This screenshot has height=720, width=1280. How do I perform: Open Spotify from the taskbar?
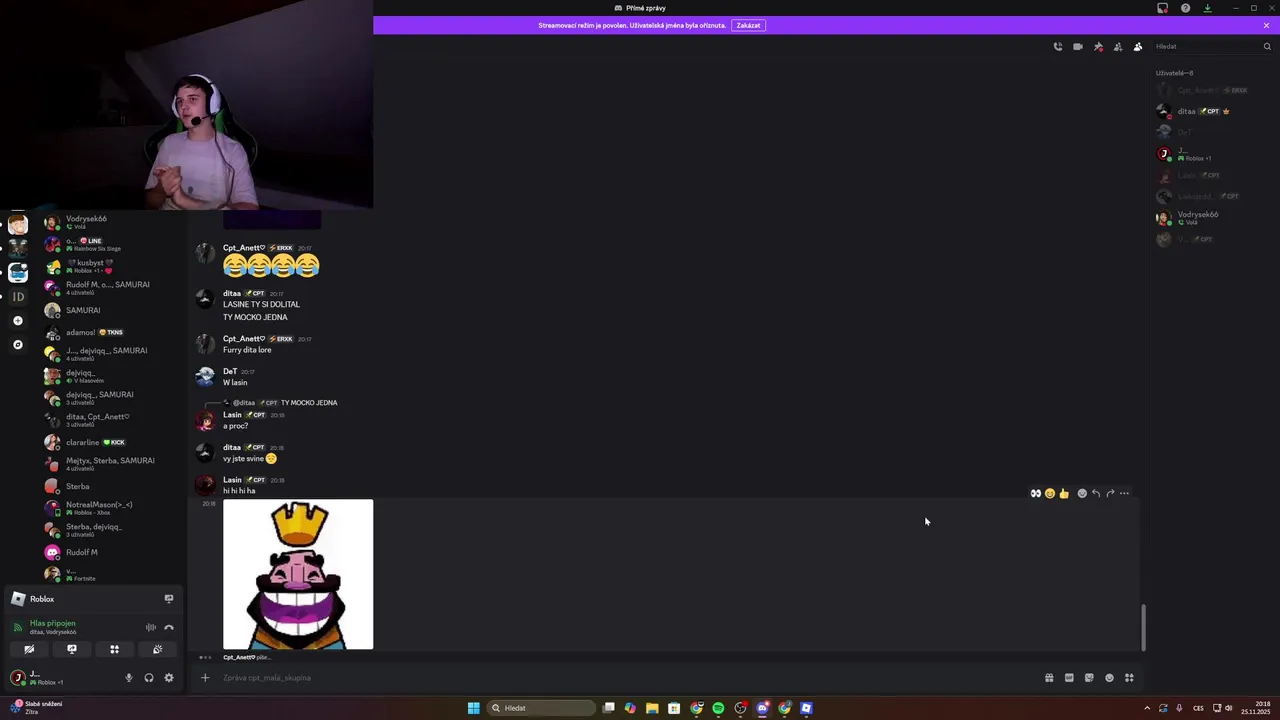click(718, 708)
